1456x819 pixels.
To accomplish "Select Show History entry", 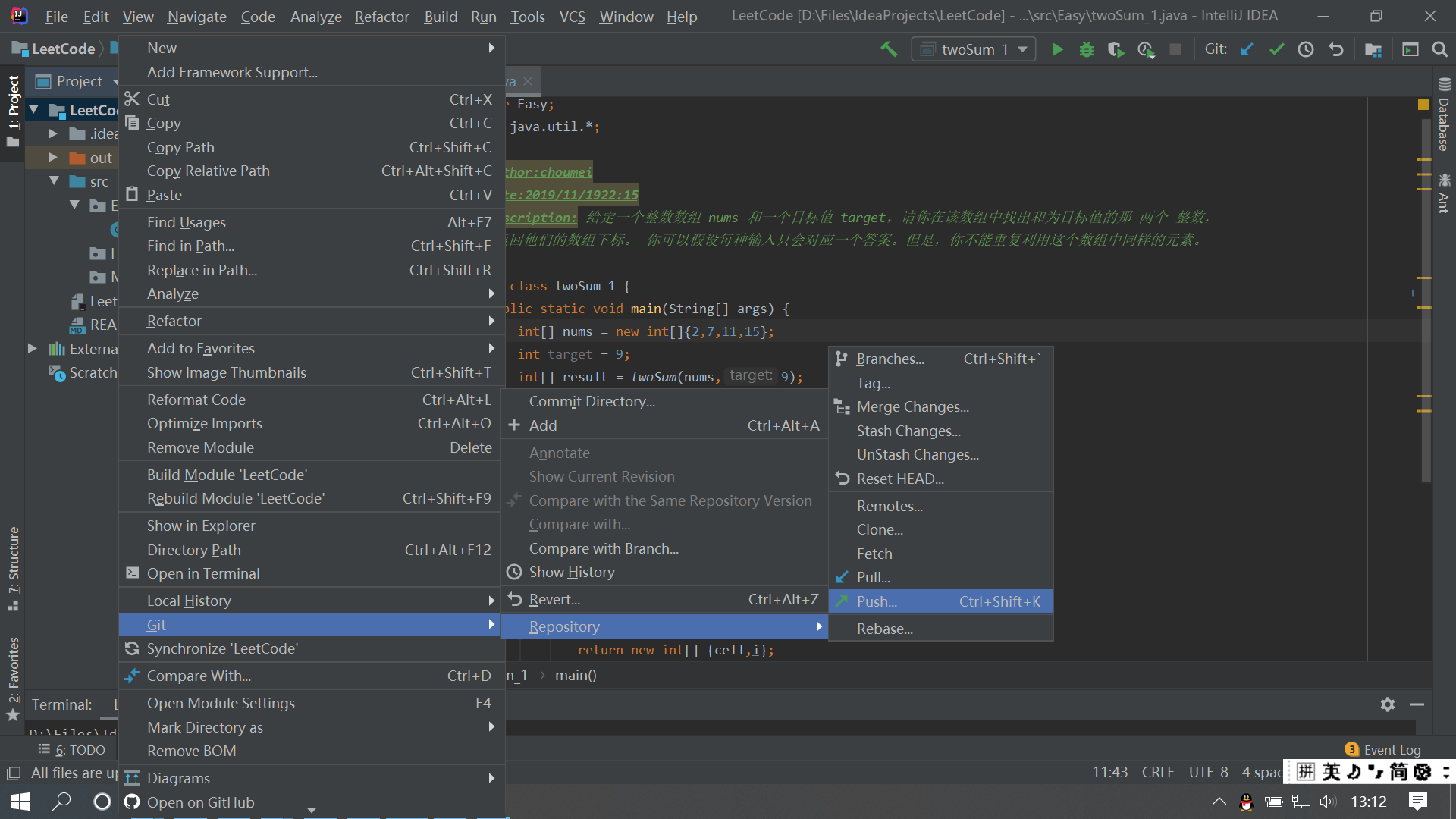I will tap(664, 572).
